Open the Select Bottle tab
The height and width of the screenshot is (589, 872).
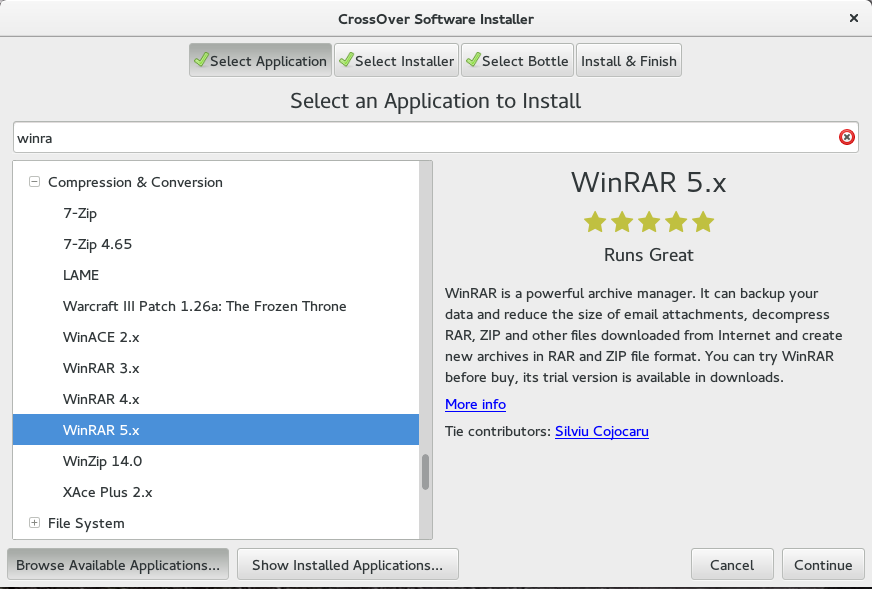tap(517, 60)
